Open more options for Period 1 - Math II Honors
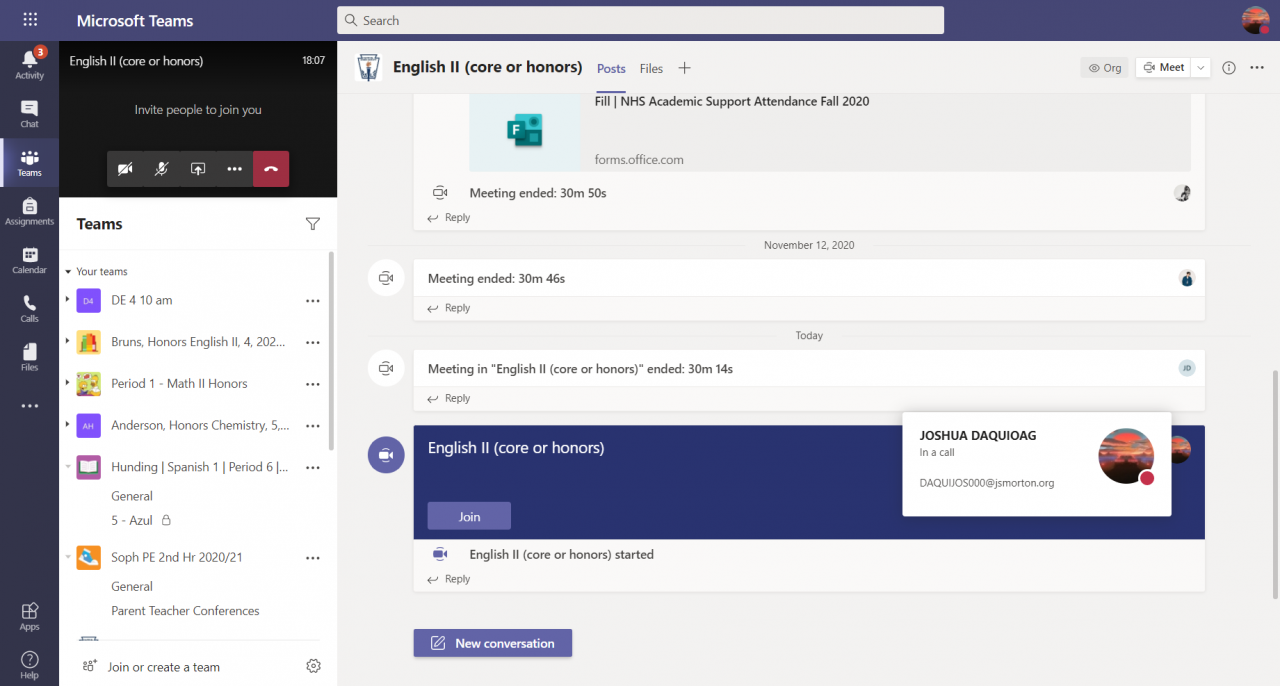The width and height of the screenshot is (1280, 686). (x=313, y=384)
